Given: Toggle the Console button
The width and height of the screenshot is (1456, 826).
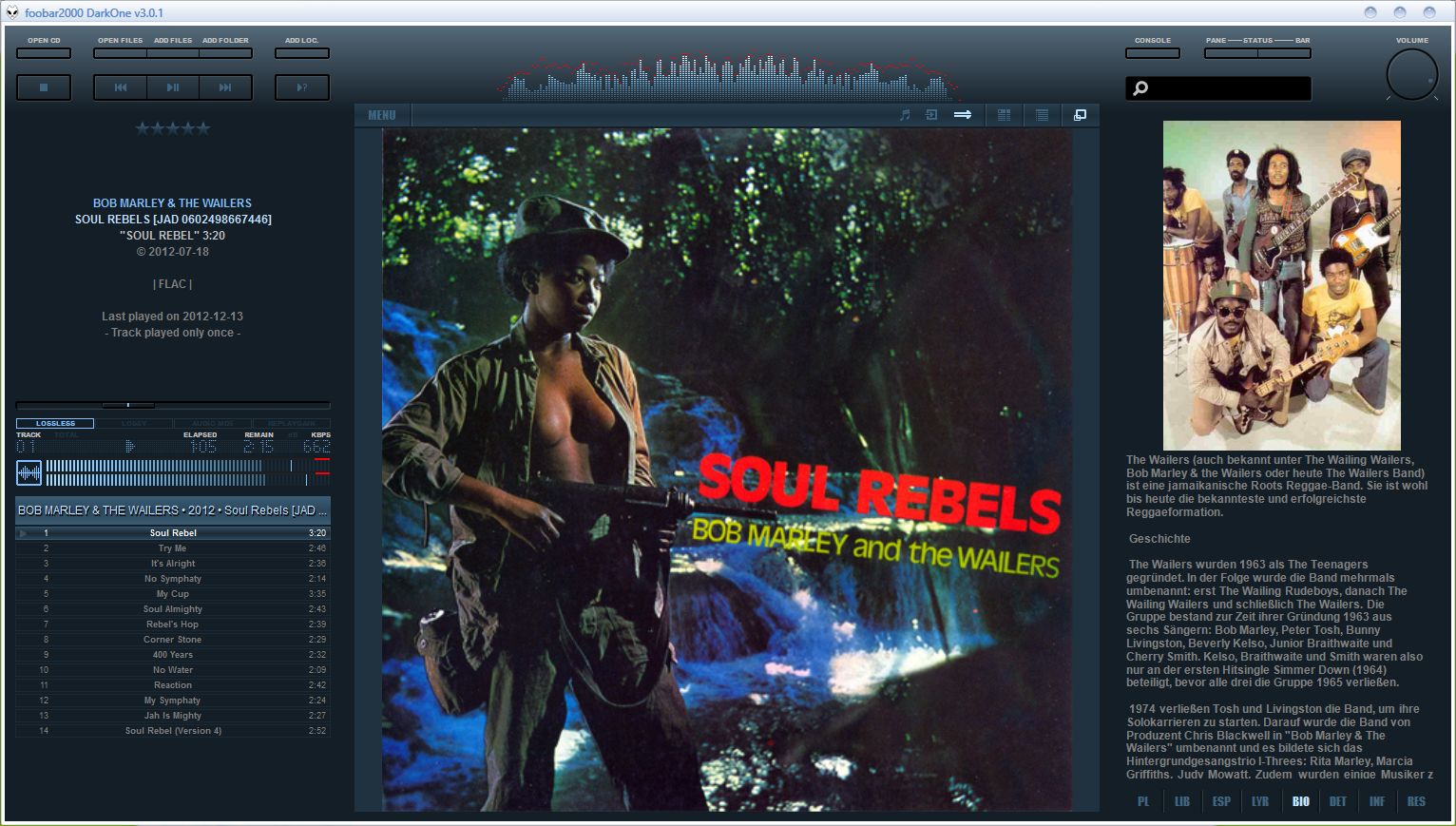Looking at the screenshot, I should [1153, 53].
